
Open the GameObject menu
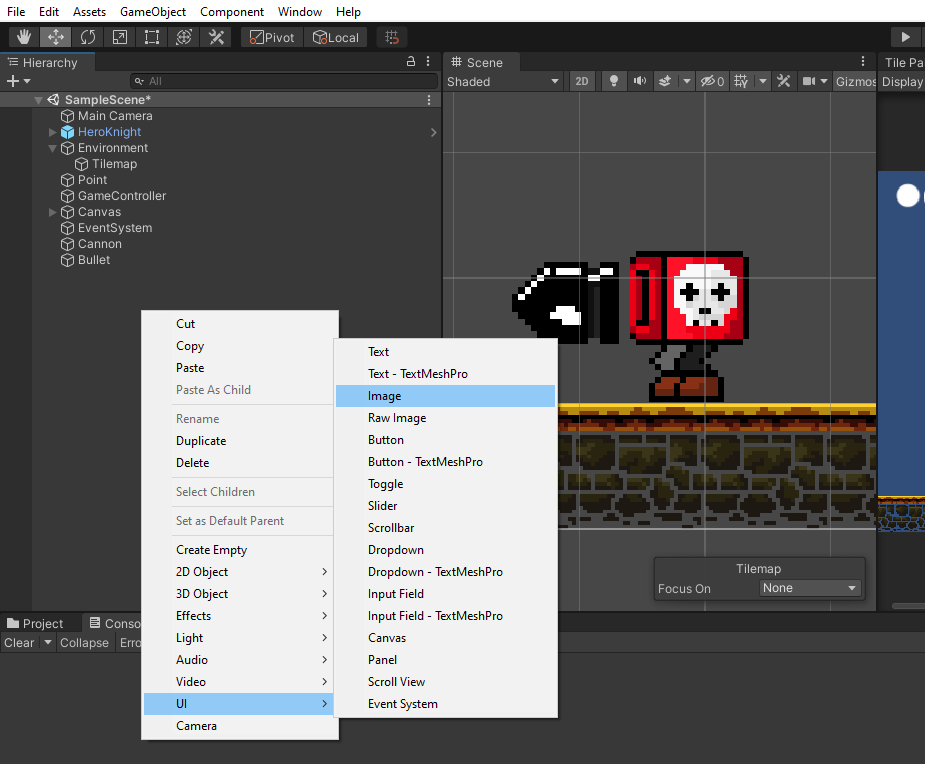click(152, 11)
